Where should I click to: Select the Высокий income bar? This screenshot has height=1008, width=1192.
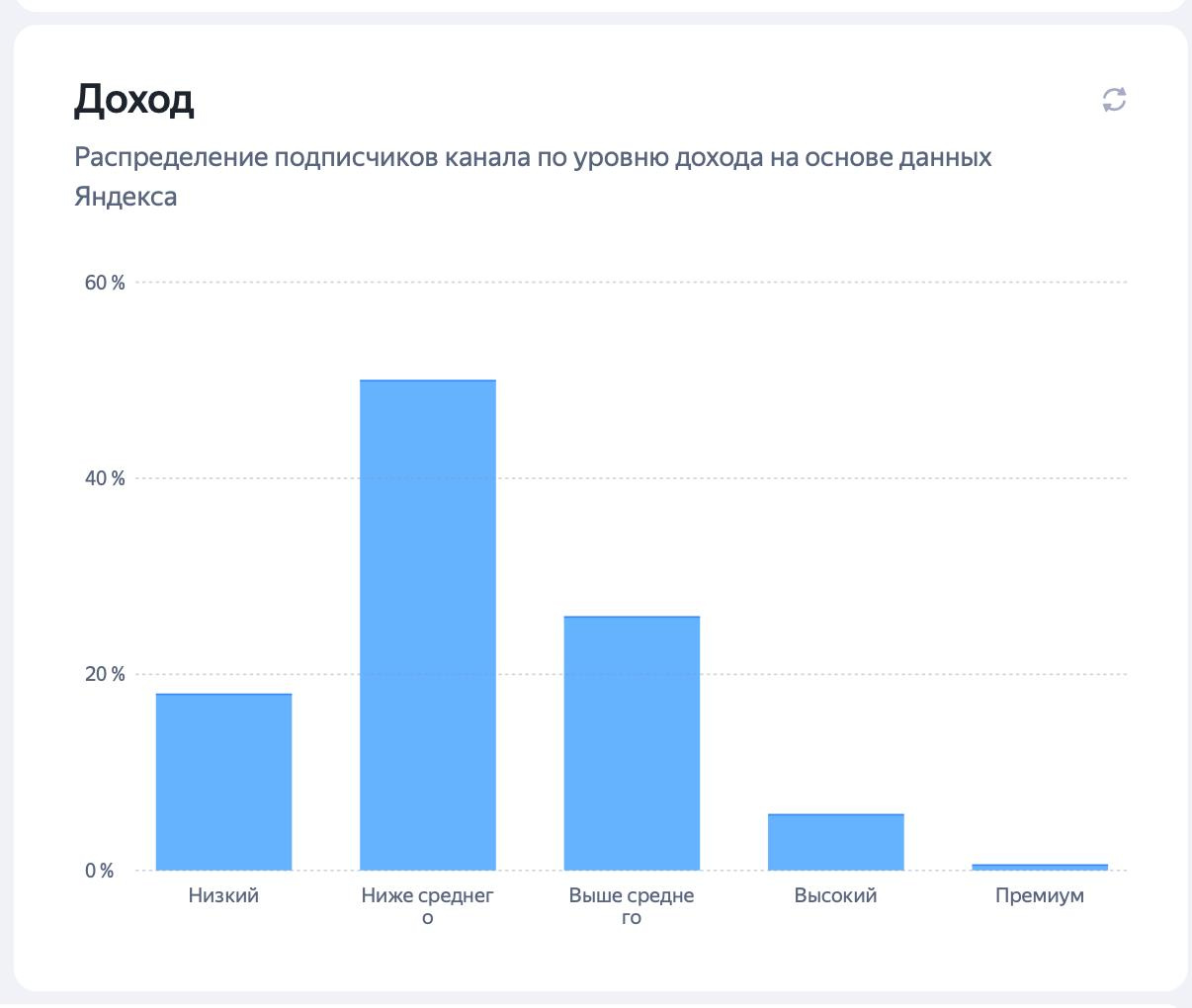tap(835, 842)
